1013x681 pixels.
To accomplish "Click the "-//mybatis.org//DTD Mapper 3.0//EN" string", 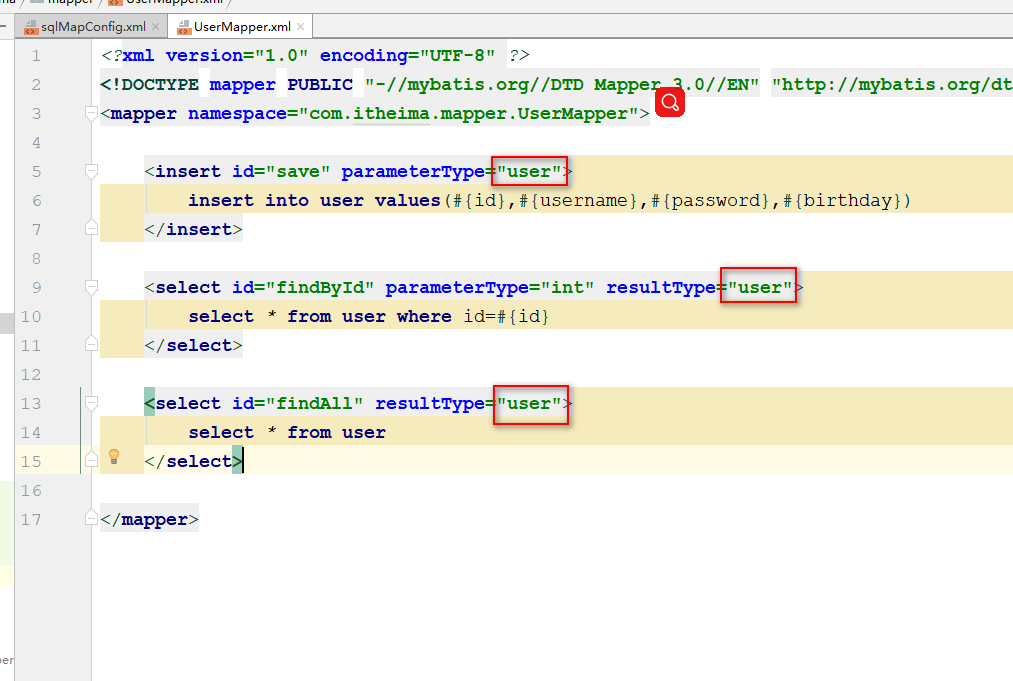I will [561, 85].
